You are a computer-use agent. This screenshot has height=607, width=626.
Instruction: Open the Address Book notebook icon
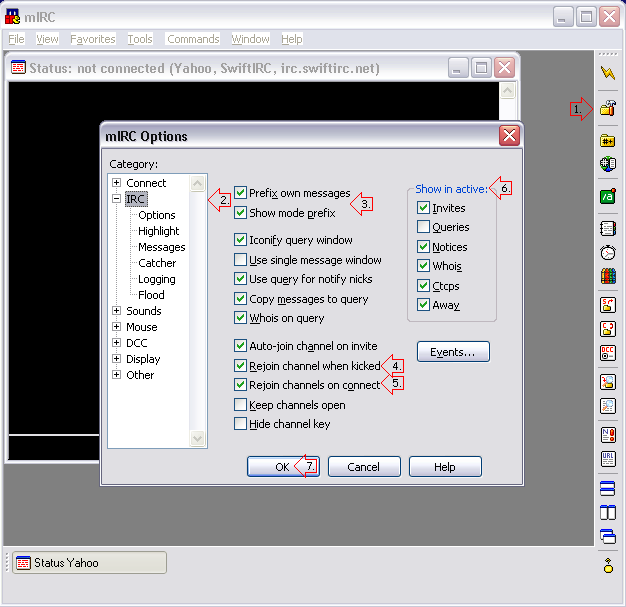[x=608, y=229]
